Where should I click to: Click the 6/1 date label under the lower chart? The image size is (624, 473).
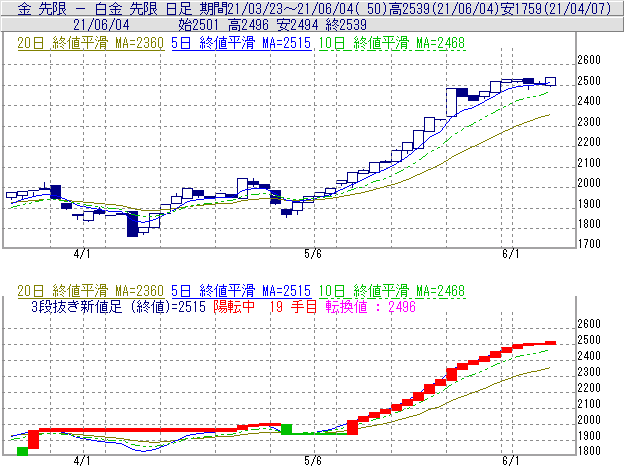[x=511, y=461]
